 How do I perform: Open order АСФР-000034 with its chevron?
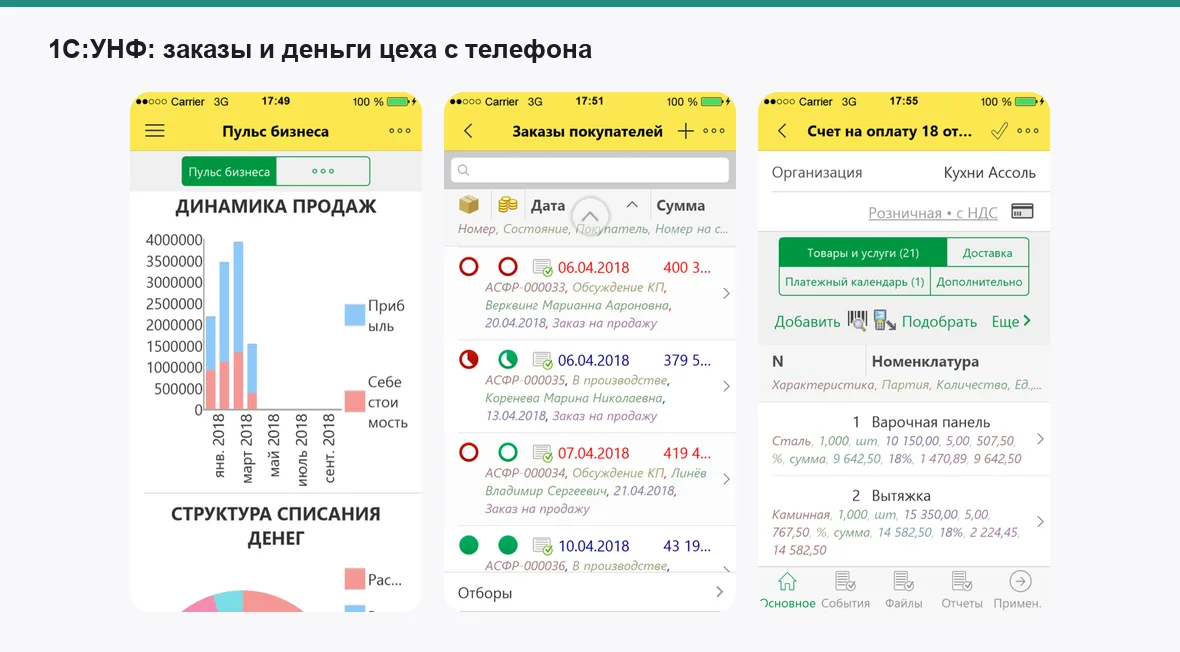[726, 479]
